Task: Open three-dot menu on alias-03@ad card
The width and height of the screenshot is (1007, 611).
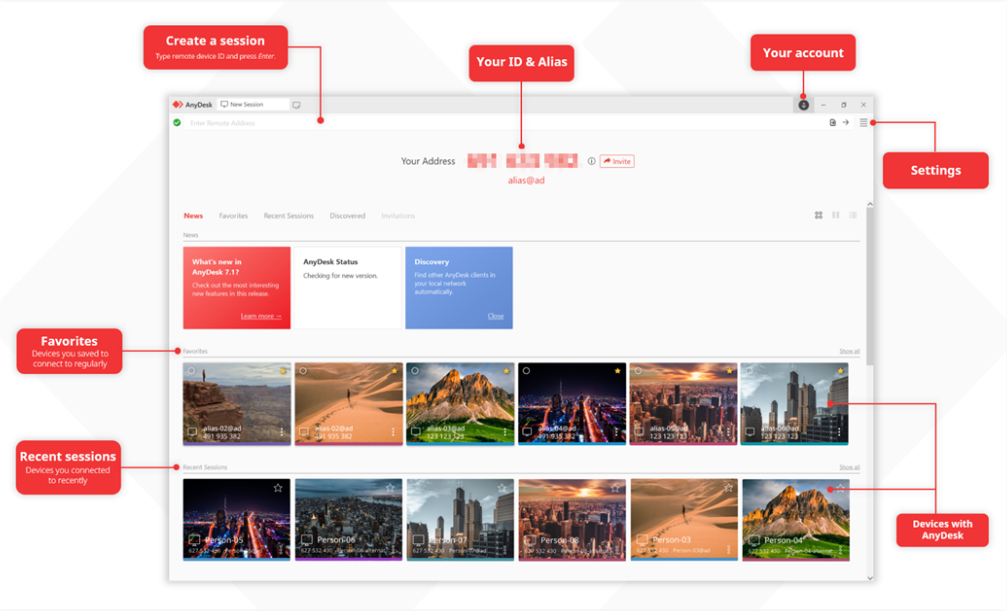Action: [x=505, y=432]
